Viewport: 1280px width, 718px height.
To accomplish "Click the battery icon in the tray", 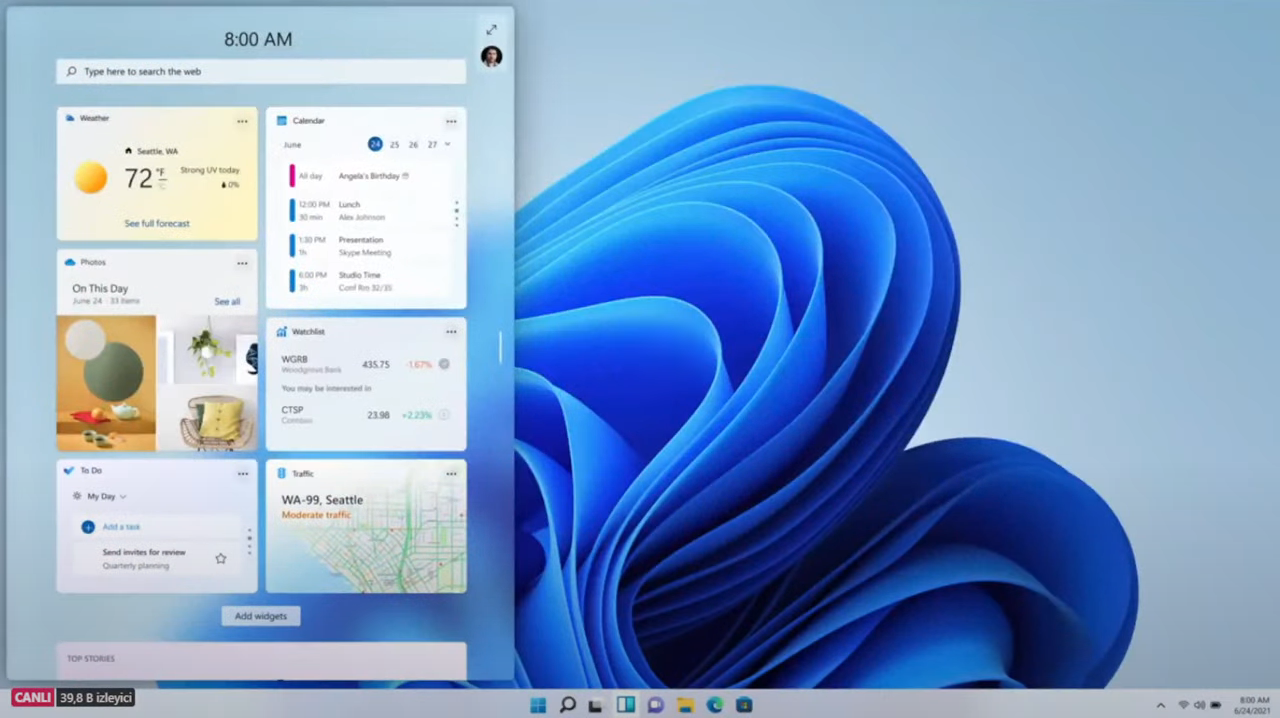I will click(x=1216, y=705).
